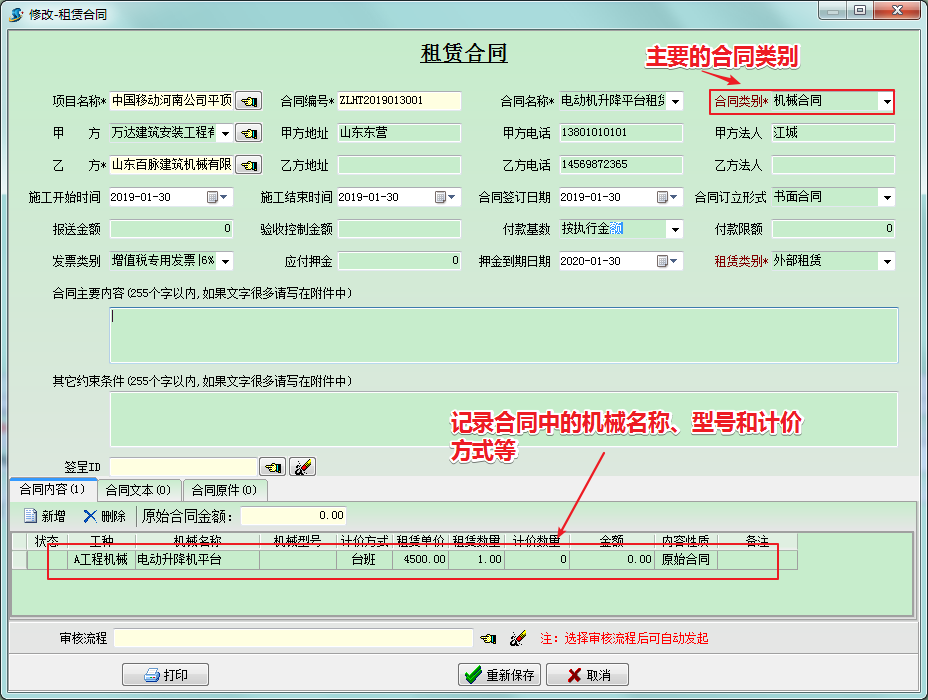
Task: Click the 应付押金 field
Action: point(399,260)
